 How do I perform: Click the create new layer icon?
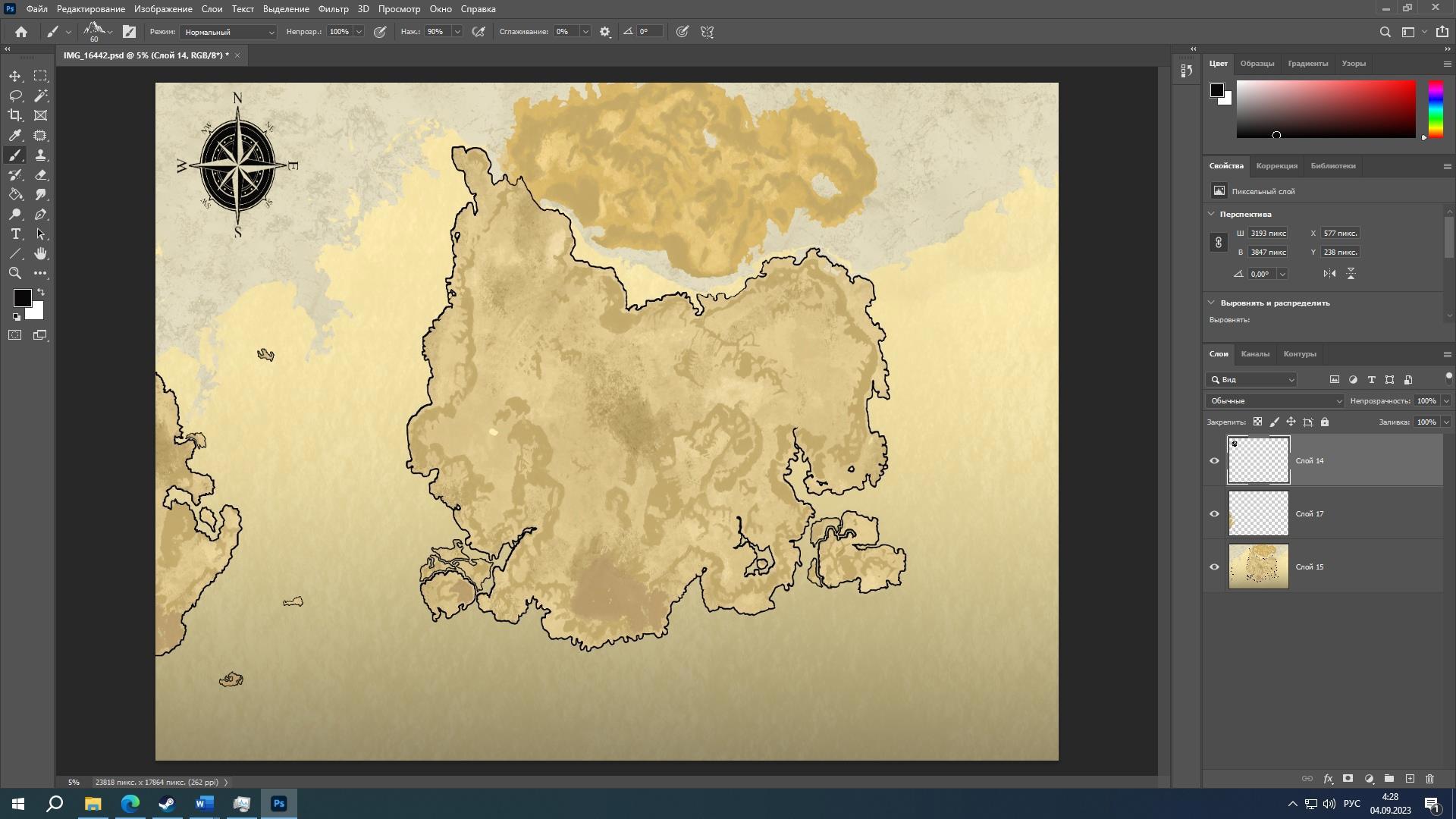(x=1410, y=779)
